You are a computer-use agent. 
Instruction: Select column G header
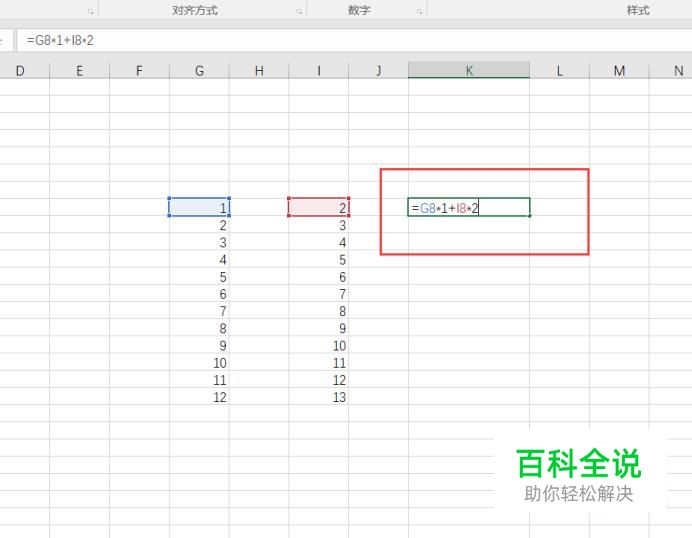pyautogui.click(x=199, y=71)
